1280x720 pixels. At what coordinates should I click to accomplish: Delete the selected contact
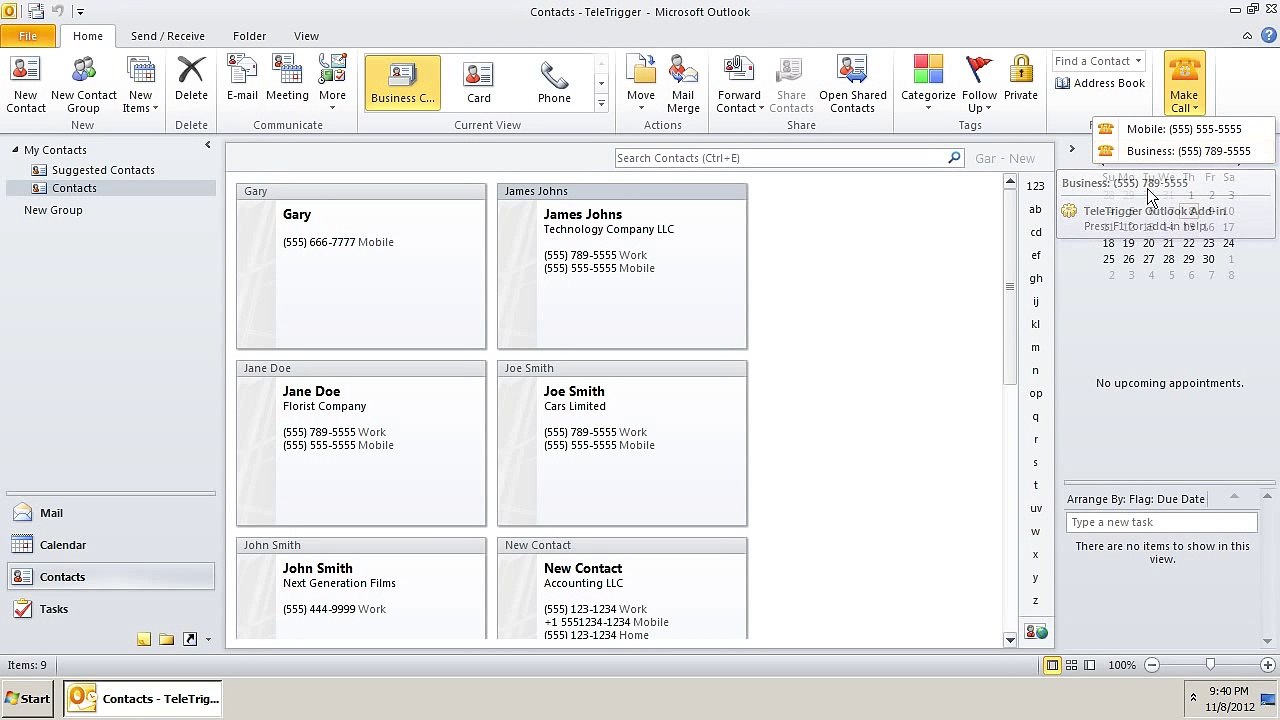[191, 80]
